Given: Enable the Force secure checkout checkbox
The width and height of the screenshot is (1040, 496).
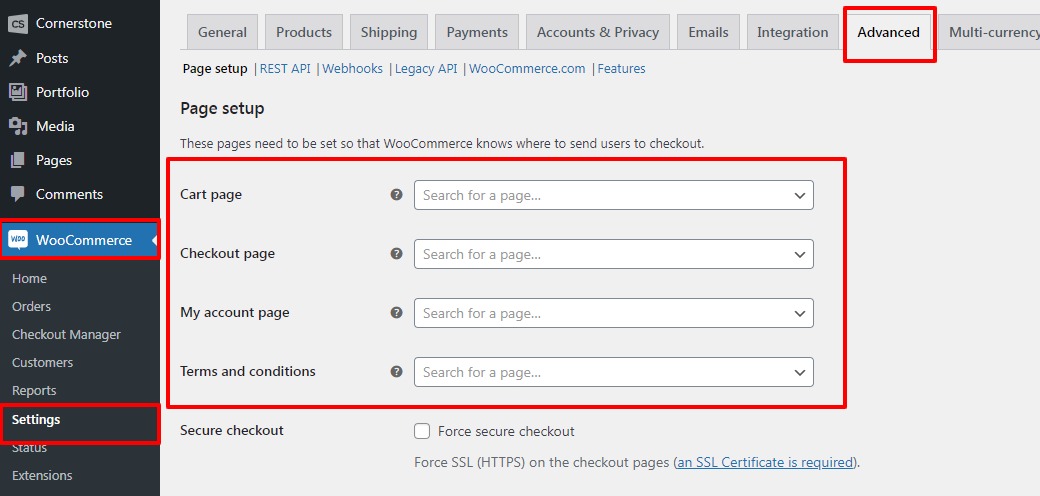Looking at the screenshot, I should (423, 432).
